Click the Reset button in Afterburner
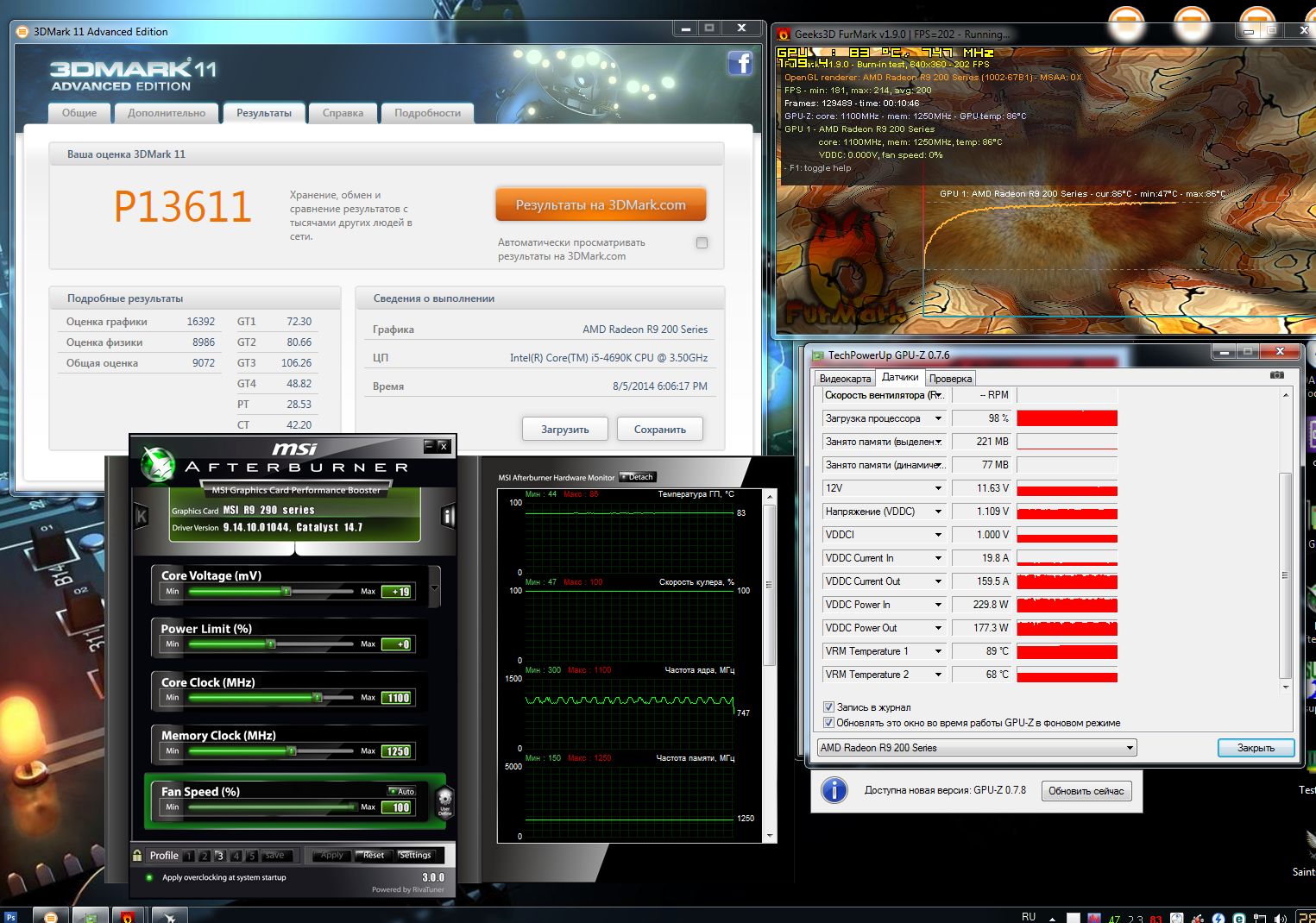The height and width of the screenshot is (923, 1316). 373,856
